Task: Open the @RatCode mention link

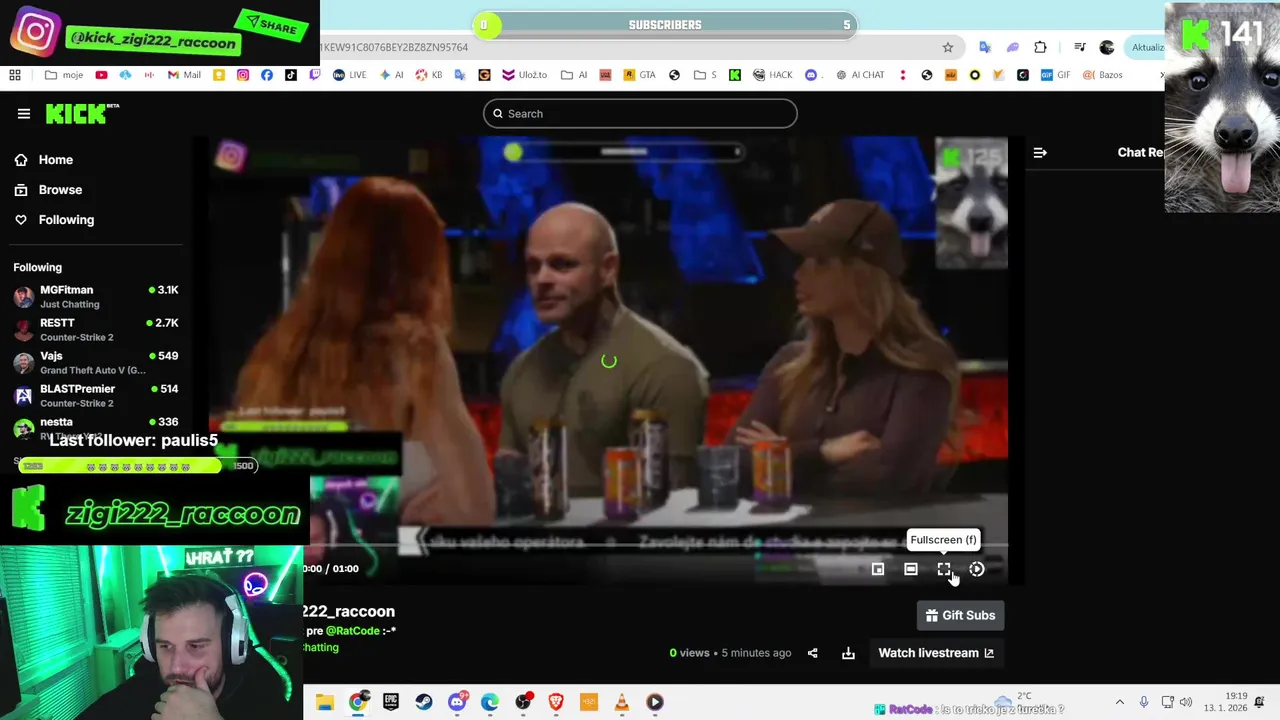Action: (353, 631)
